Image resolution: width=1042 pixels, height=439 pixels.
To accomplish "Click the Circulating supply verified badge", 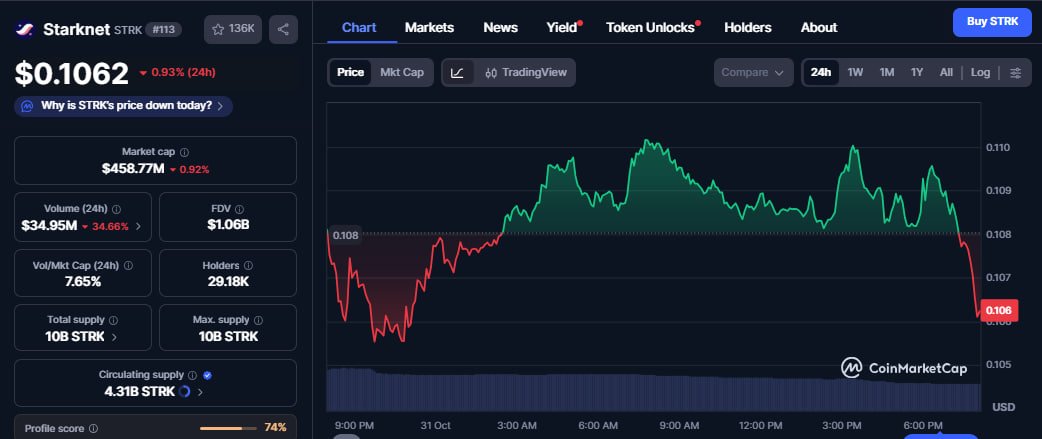I will (x=207, y=374).
